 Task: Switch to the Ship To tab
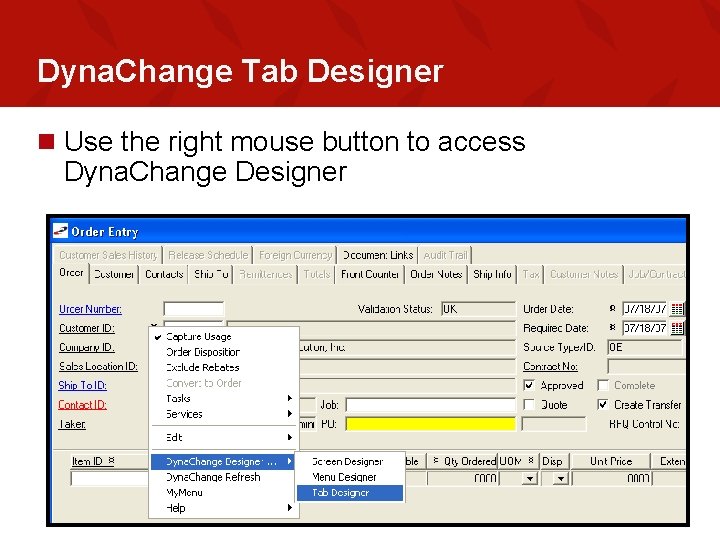[x=211, y=274]
